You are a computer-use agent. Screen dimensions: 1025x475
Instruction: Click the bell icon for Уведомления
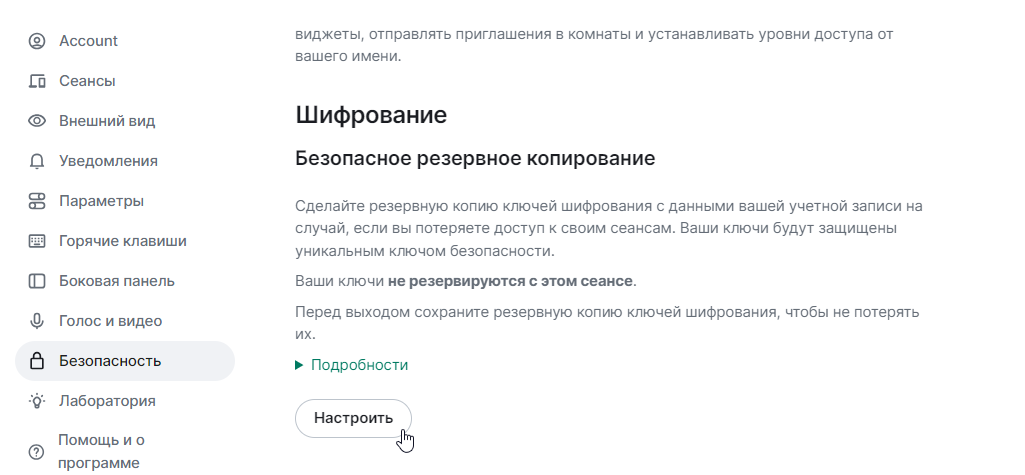[37, 161]
